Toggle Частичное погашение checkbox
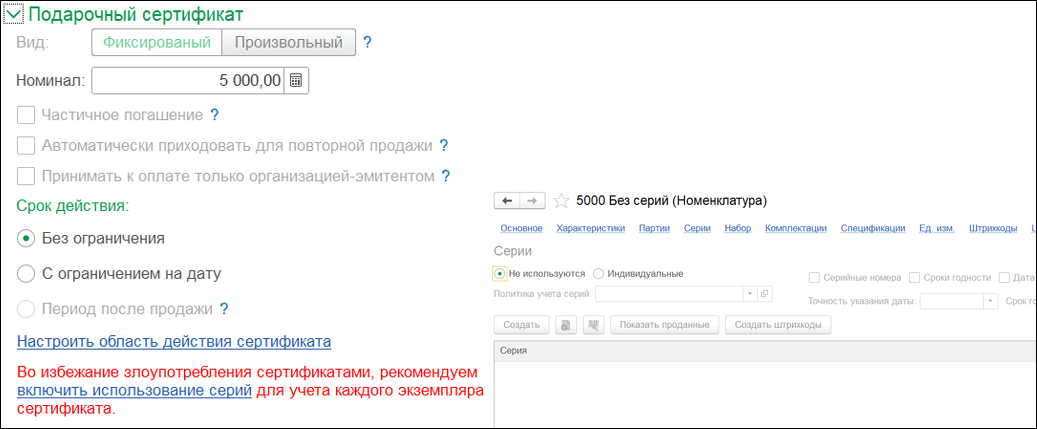Screen dimensions: 1037x429 [x=26, y=115]
